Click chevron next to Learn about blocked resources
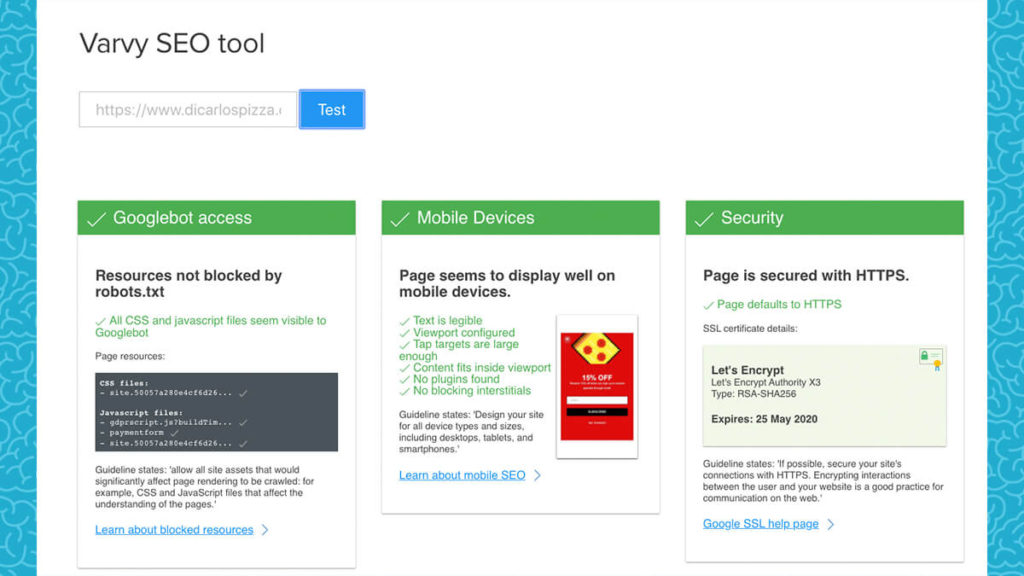This screenshot has height=576, width=1024. click(x=265, y=530)
